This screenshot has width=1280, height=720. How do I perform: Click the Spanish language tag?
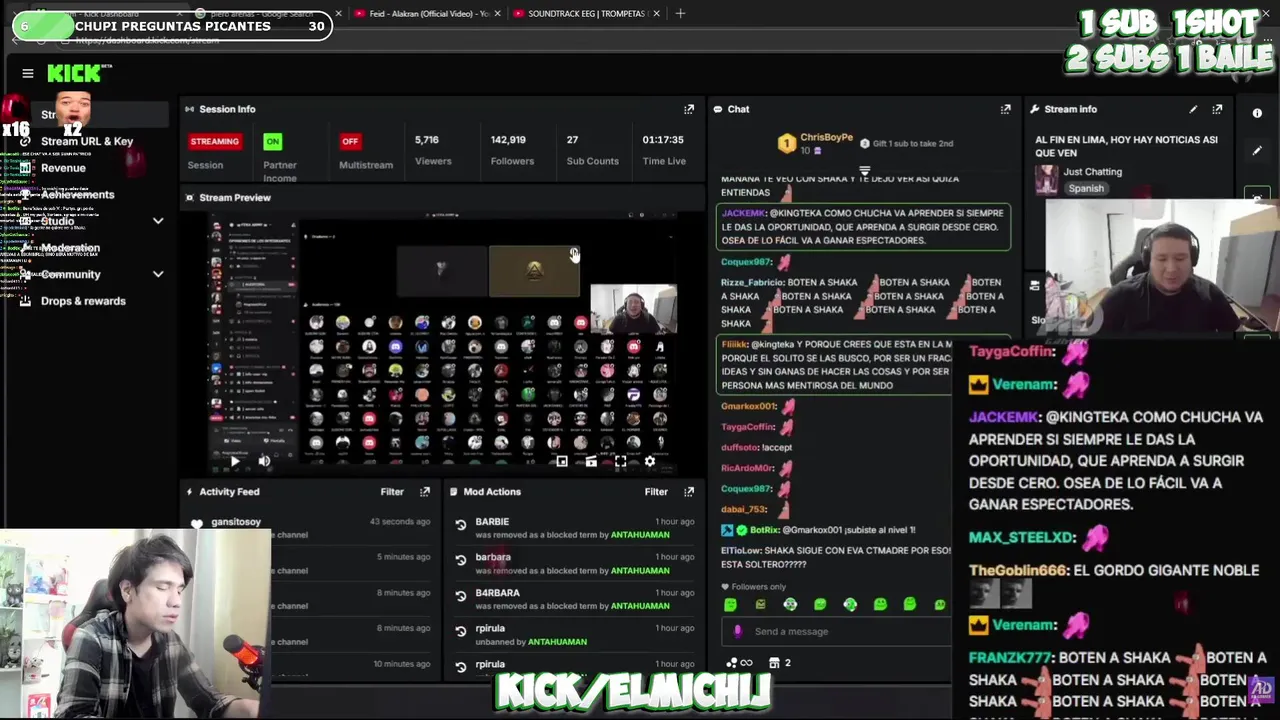click(x=1086, y=188)
